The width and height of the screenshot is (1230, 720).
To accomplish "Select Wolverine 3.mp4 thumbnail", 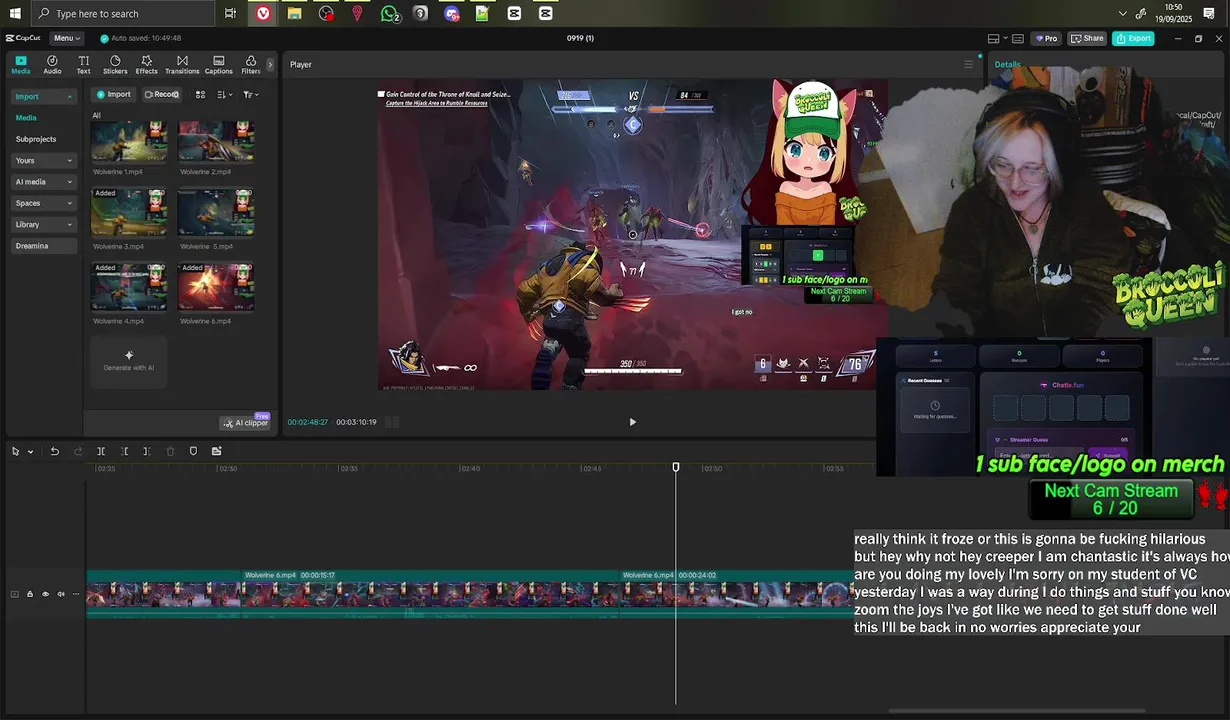I will (129, 213).
